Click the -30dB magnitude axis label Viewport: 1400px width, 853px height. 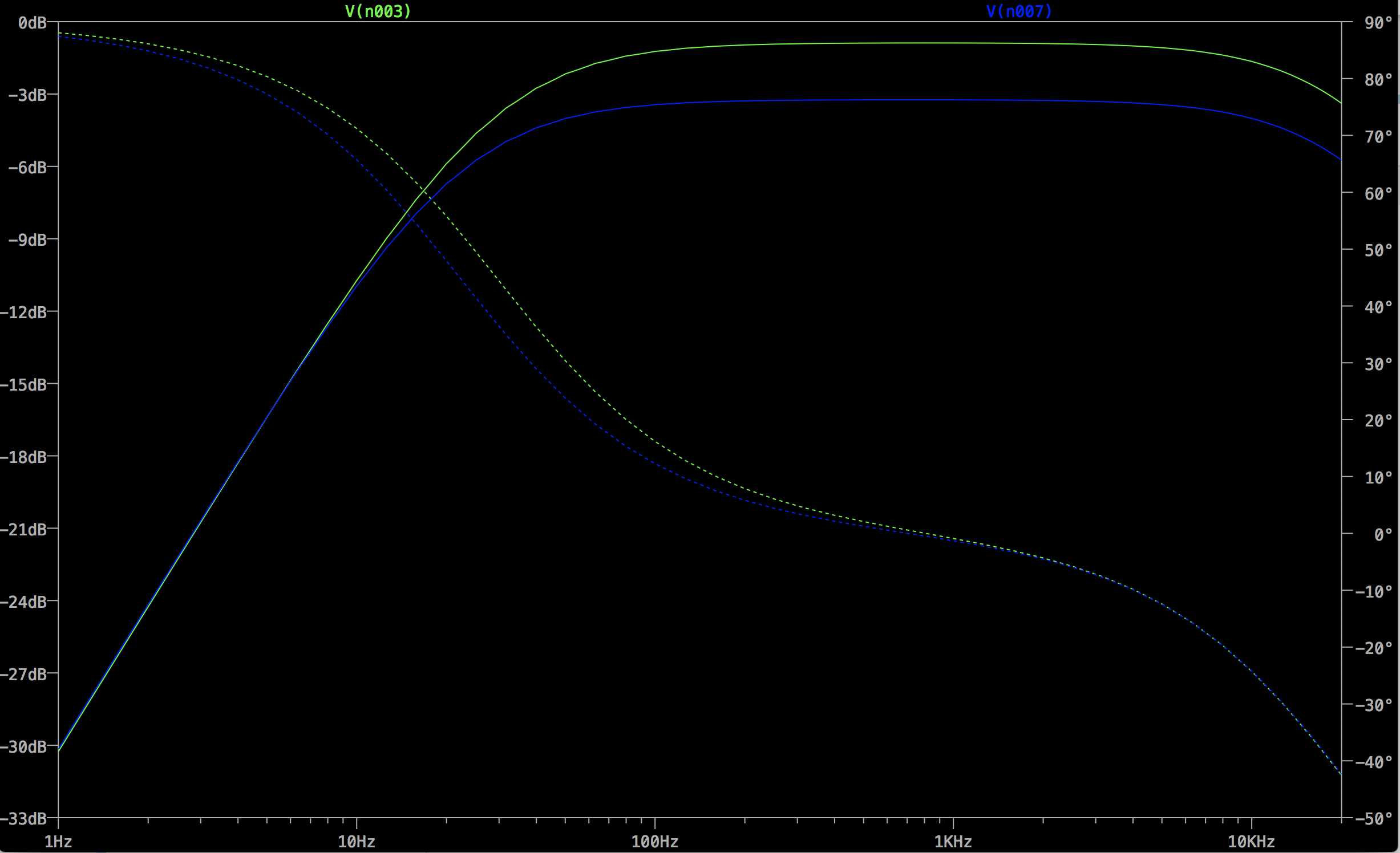[x=23, y=747]
